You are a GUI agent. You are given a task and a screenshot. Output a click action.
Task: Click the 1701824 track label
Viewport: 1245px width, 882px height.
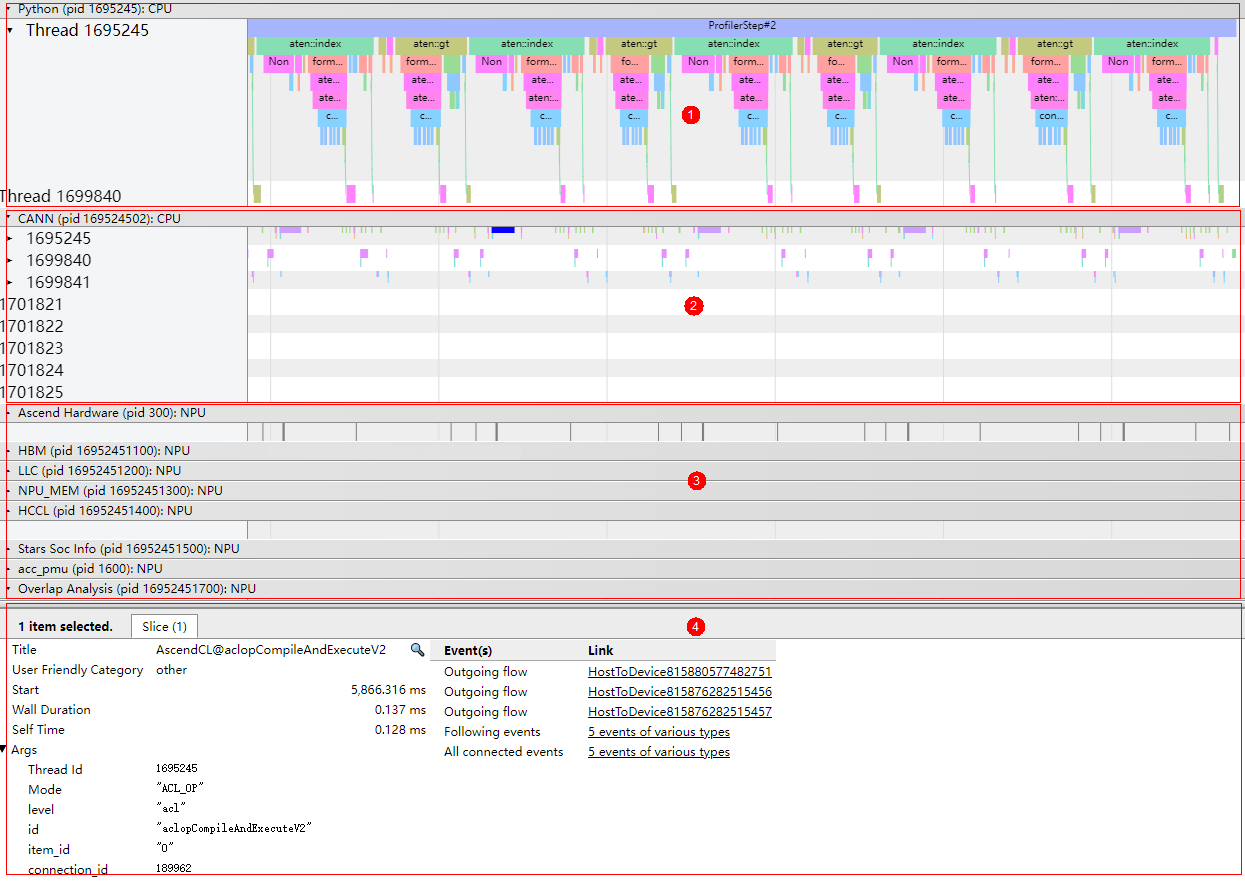pos(31,370)
